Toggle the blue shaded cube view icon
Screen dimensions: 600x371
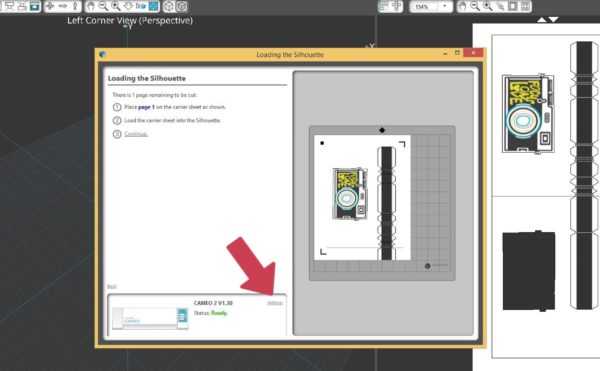(x=153, y=6)
